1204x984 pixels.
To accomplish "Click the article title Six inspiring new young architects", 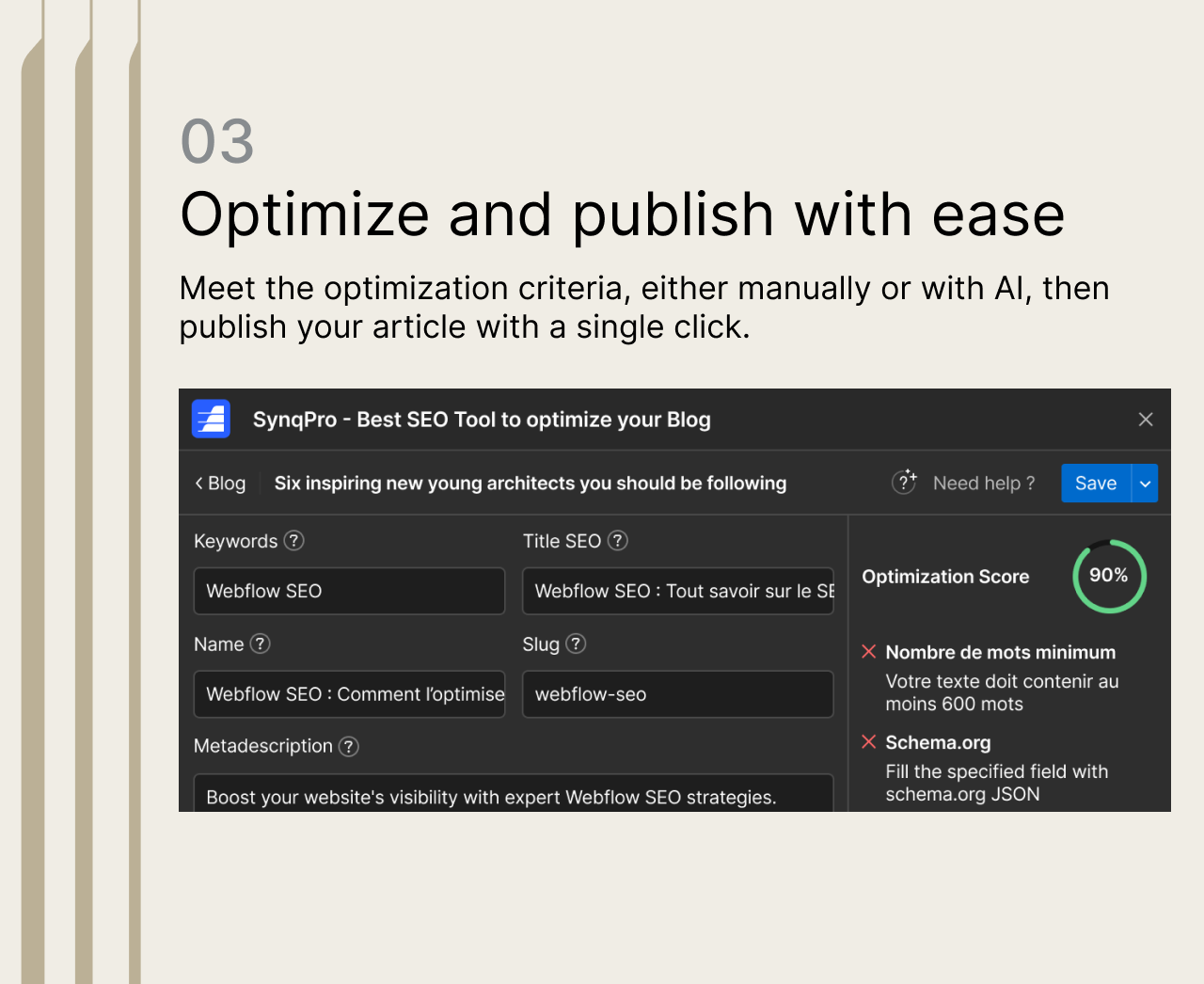I will [x=531, y=484].
